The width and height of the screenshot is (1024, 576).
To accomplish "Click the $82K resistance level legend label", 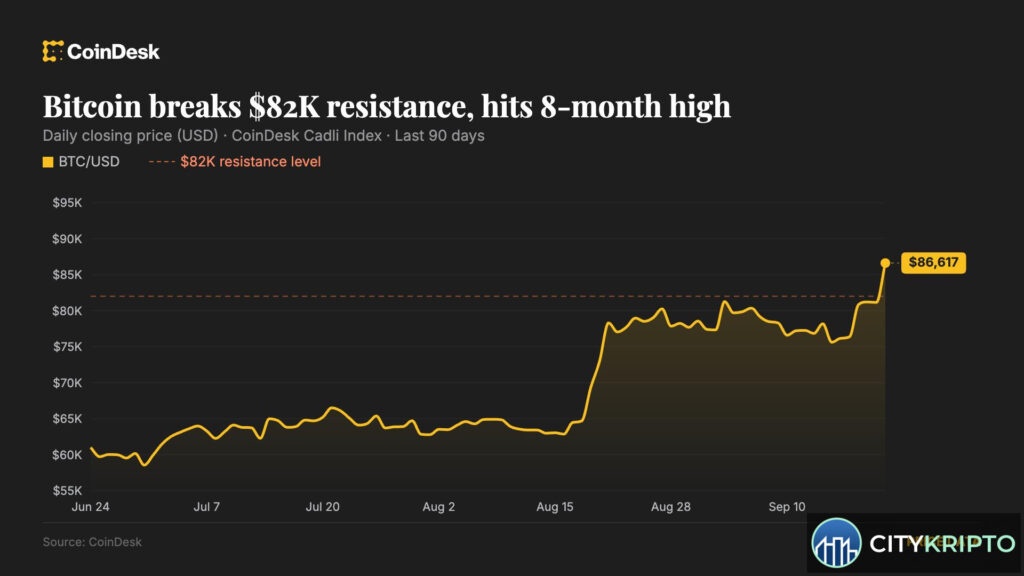I will click(x=251, y=161).
